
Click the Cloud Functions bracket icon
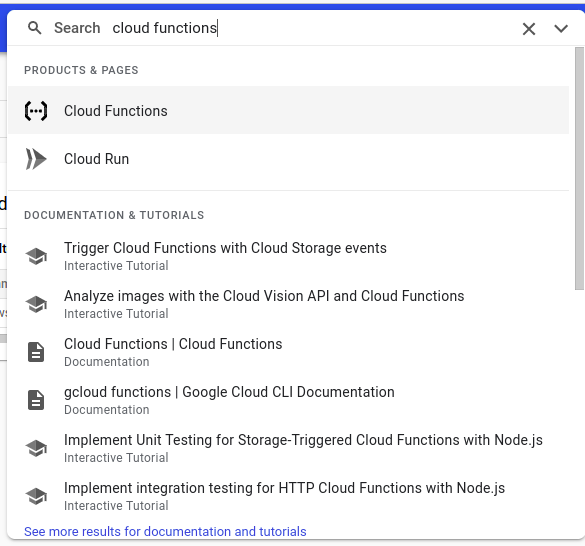coord(36,111)
